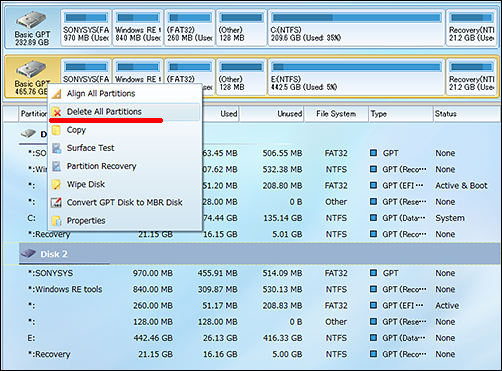The width and height of the screenshot is (502, 371).
Task: Select second disk Recovery 21.2 GB block
Action: click(x=471, y=77)
